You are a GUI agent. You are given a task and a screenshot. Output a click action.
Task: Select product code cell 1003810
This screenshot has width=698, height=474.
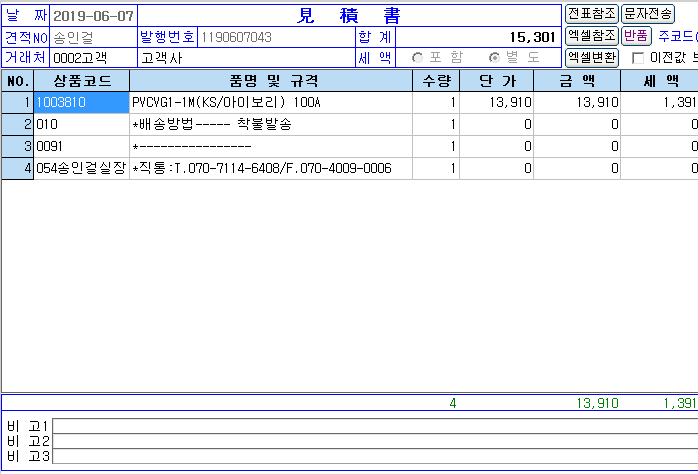[81, 103]
